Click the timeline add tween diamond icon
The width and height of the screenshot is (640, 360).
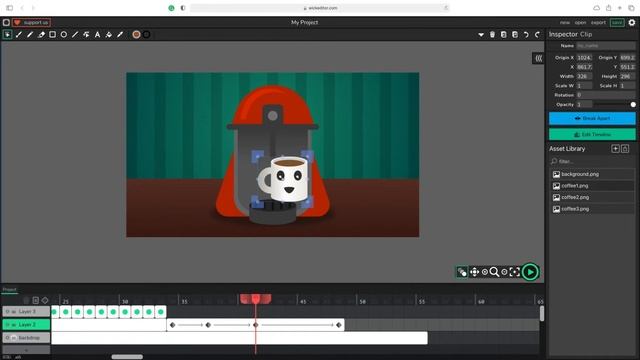(45, 300)
